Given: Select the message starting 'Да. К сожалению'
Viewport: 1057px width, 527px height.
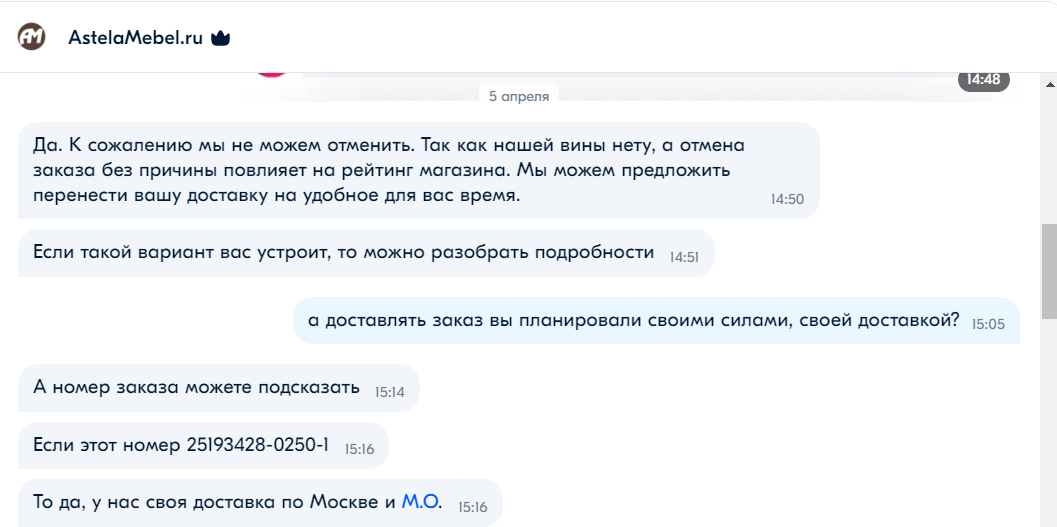Looking at the screenshot, I should tap(390, 170).
